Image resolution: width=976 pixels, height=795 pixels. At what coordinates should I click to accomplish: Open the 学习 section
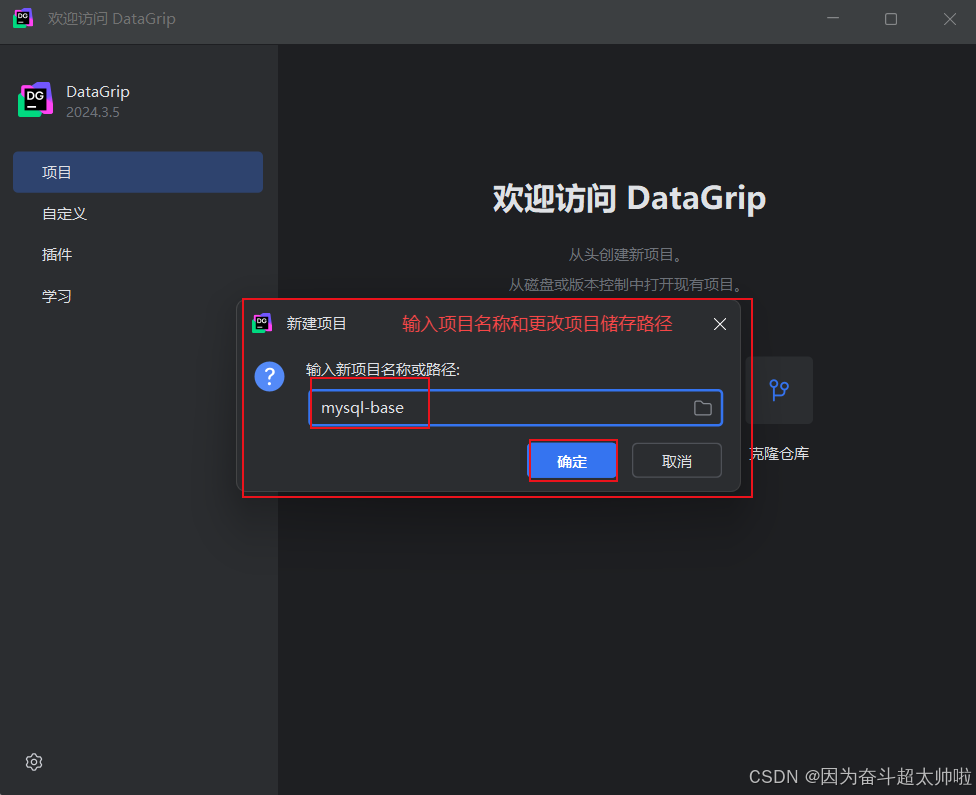[x=57, y=296]
